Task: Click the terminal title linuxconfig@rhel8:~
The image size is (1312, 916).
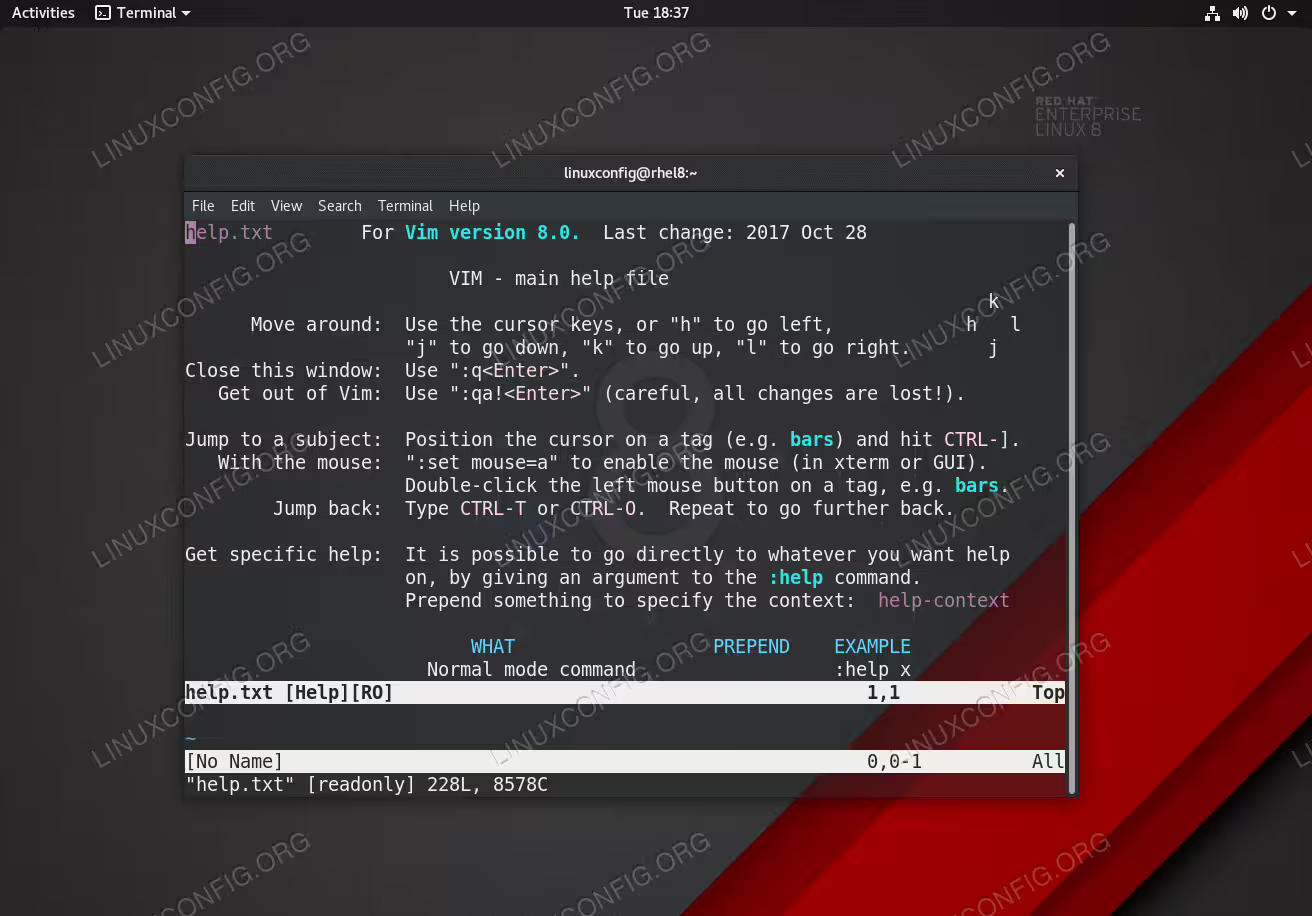Action: [630, 173]
